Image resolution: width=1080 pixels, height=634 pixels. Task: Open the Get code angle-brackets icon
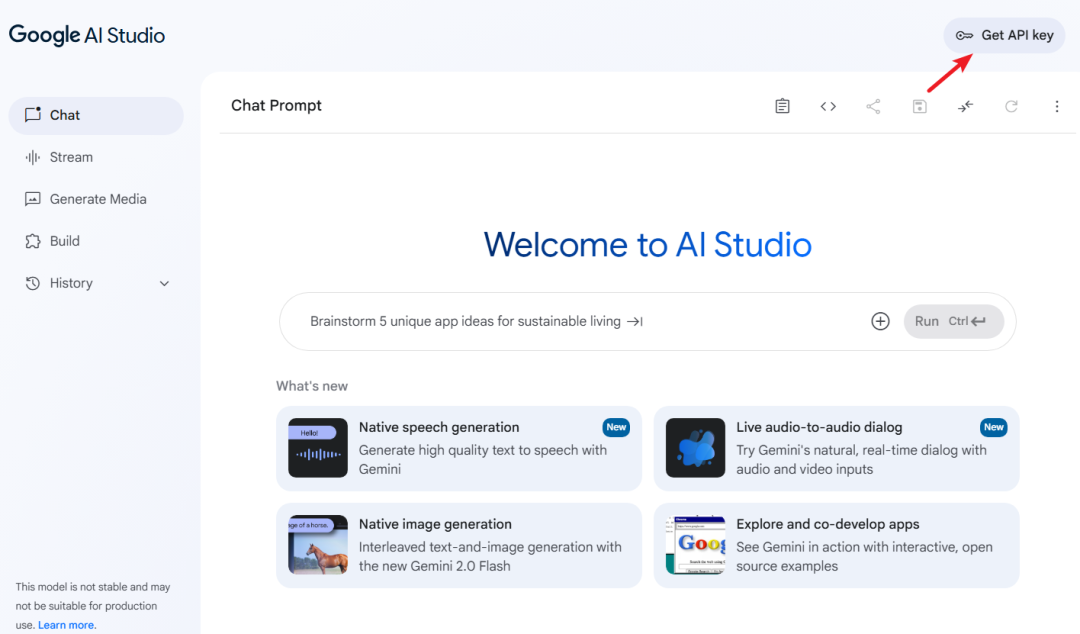coord(828,106)
